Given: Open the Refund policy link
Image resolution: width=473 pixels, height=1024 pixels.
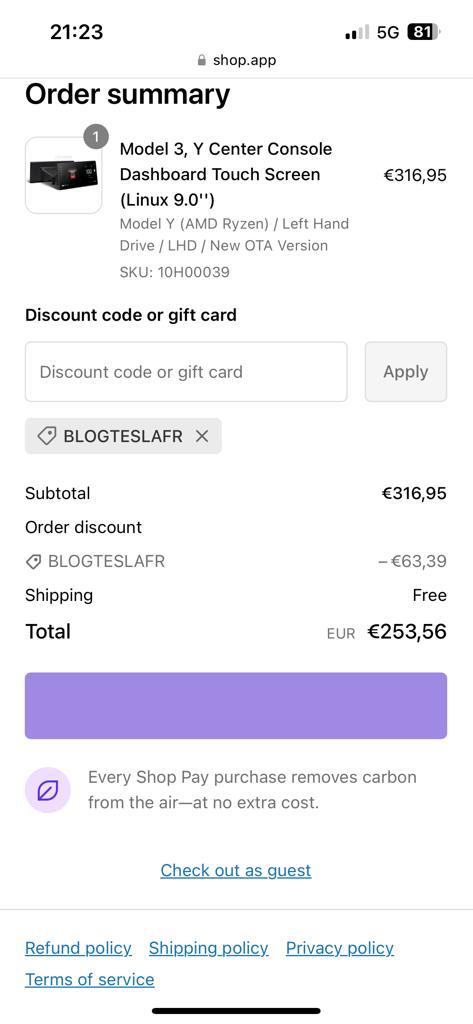Looking at the screenshot, I should point(78,948).
